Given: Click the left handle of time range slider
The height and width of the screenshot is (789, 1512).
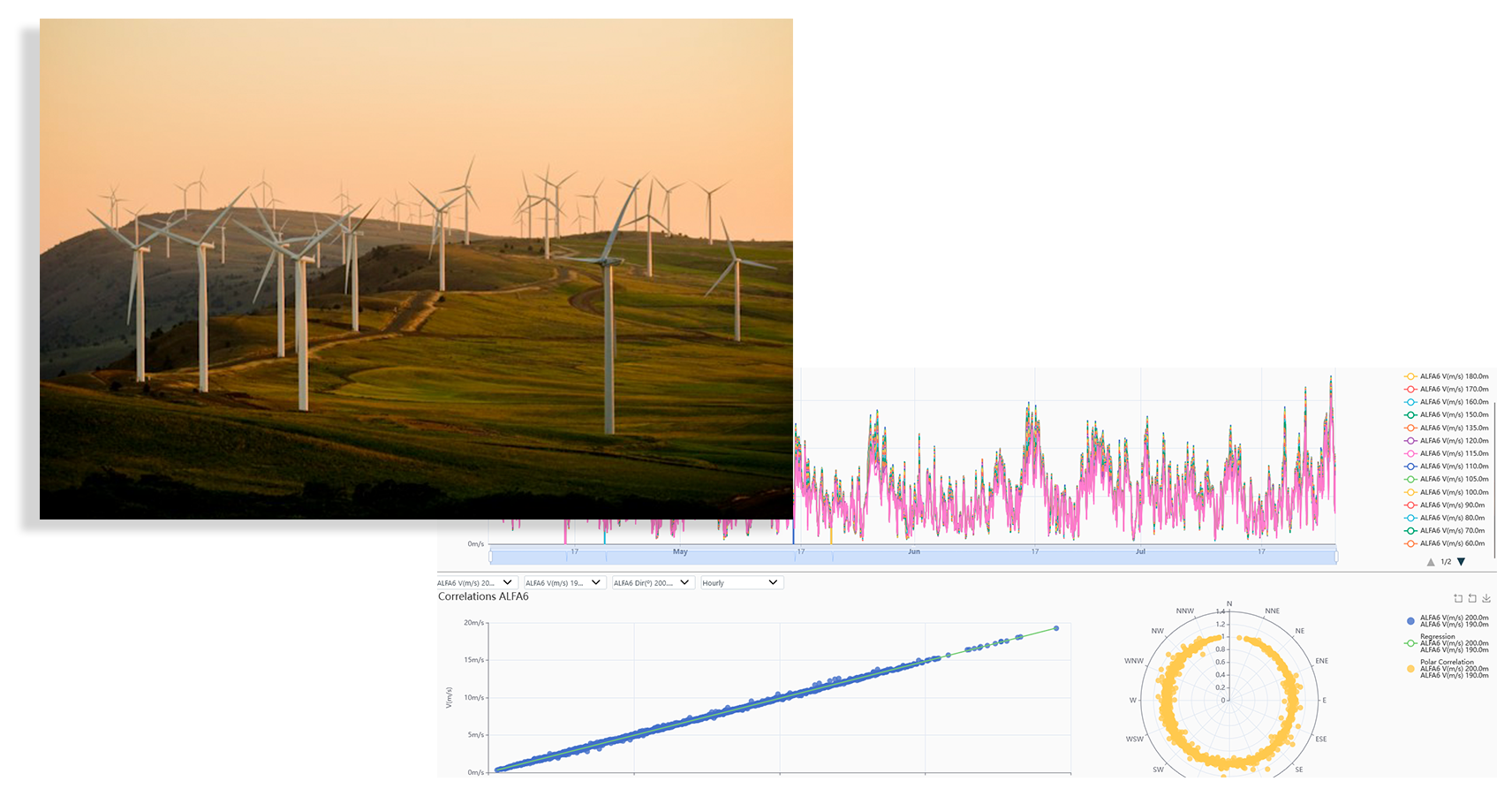Looking at the screenshot, I should coord(491,557).
